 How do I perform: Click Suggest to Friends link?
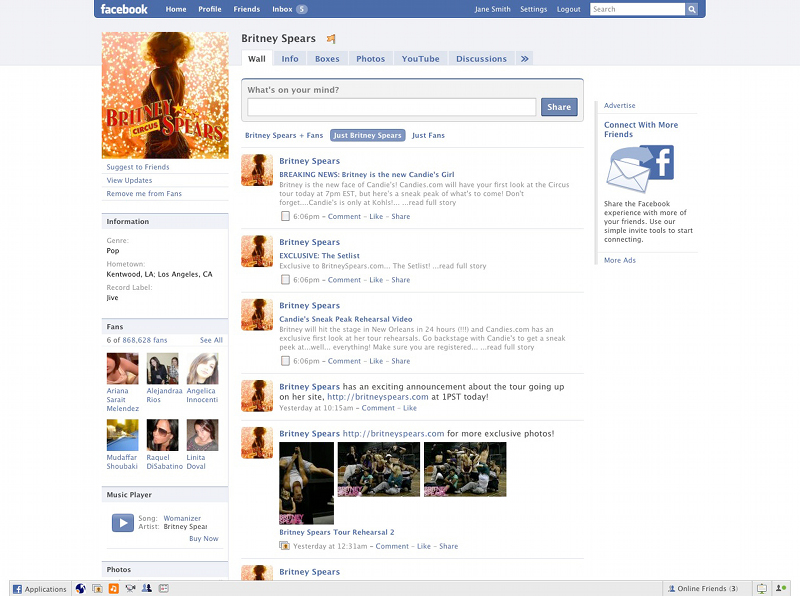click(x=138, y=167)
